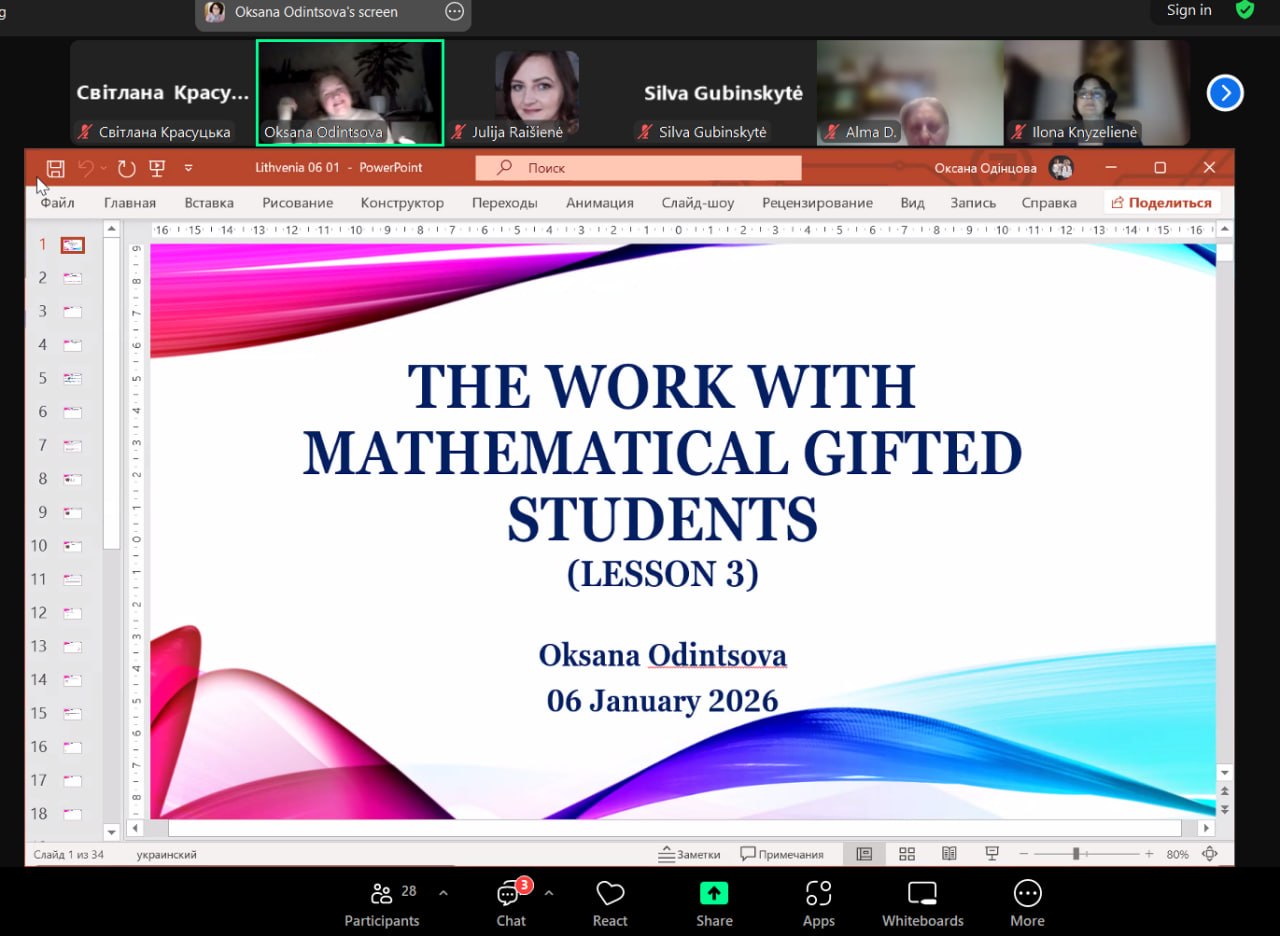The image size is (1280, 936).
Task: Open Quick Access Toolbar customize dropdown
Action: 189,168
